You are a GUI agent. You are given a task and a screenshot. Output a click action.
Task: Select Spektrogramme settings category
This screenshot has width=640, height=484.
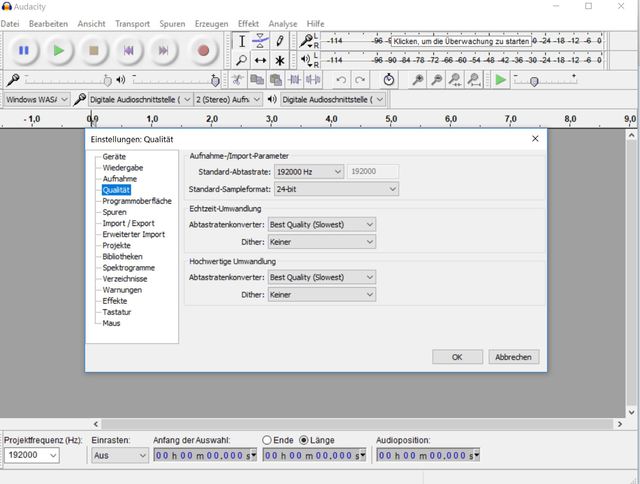click(x=129, y=268)
